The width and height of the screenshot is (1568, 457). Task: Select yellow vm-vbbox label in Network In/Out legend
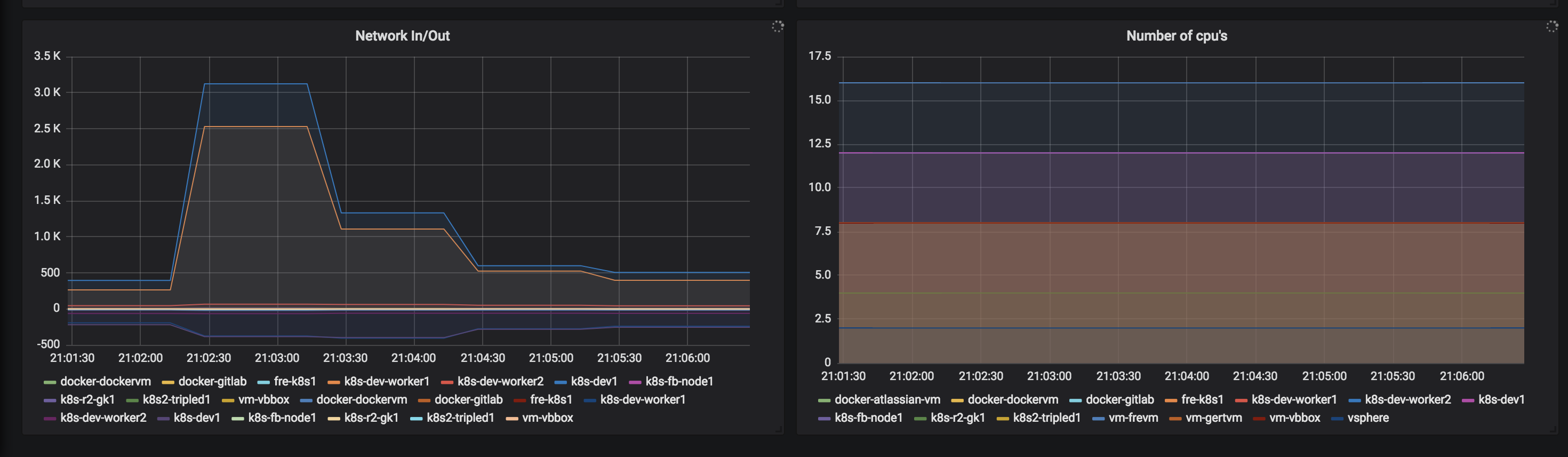(x=263, y=400)
